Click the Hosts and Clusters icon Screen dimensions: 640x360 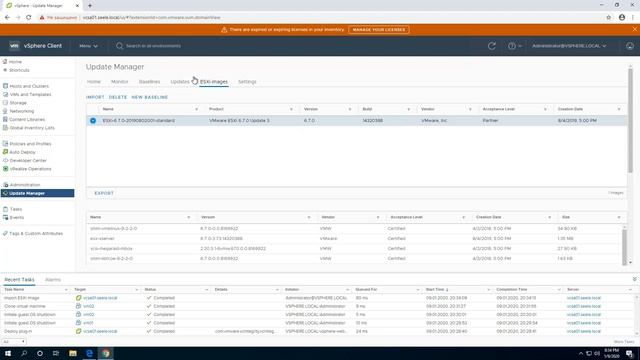click(x=5, y=86)
